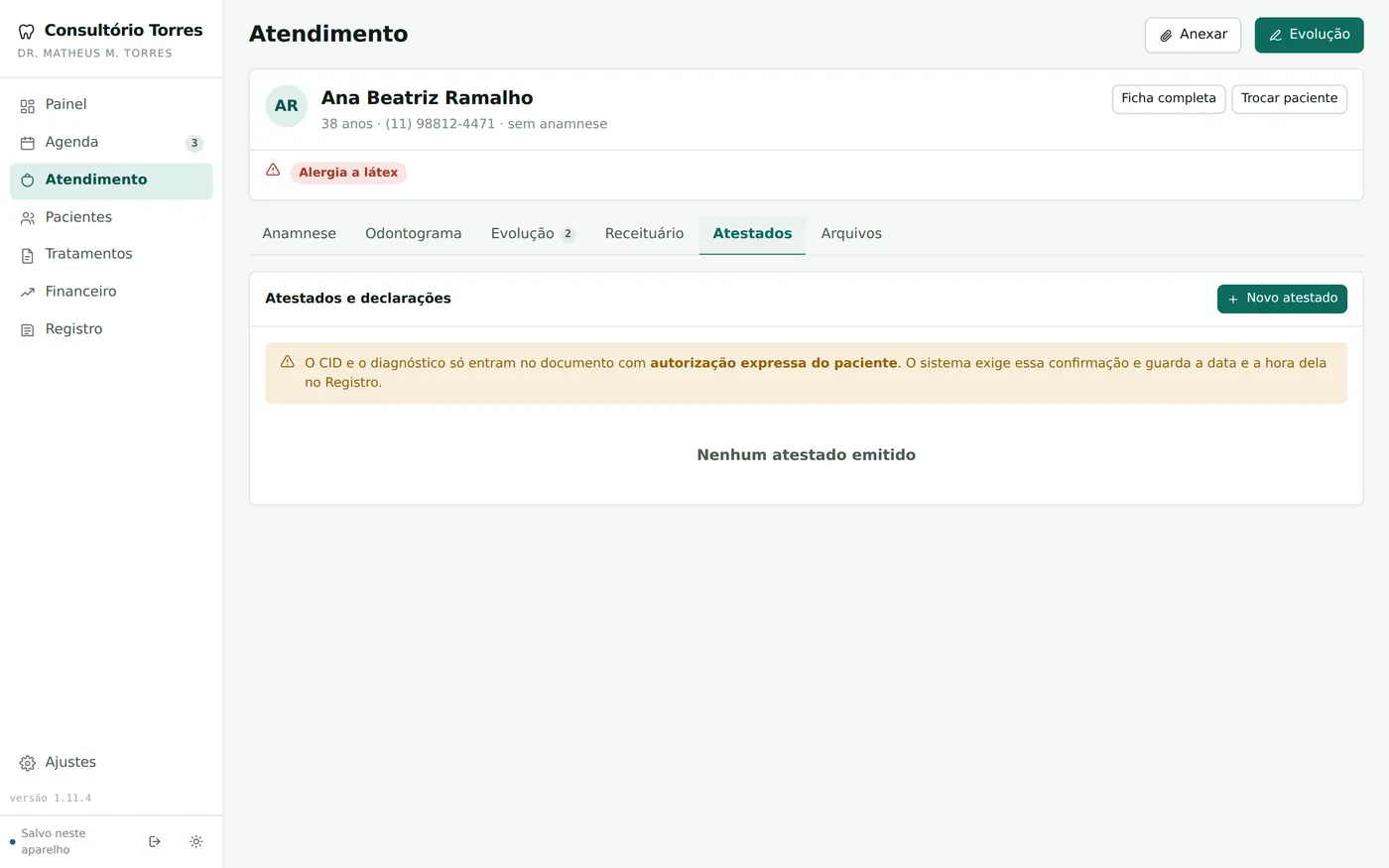Go to Pacientes in the sidebar
The width and height of the screenshot is (1389, 868).
(x=111, y=217)
